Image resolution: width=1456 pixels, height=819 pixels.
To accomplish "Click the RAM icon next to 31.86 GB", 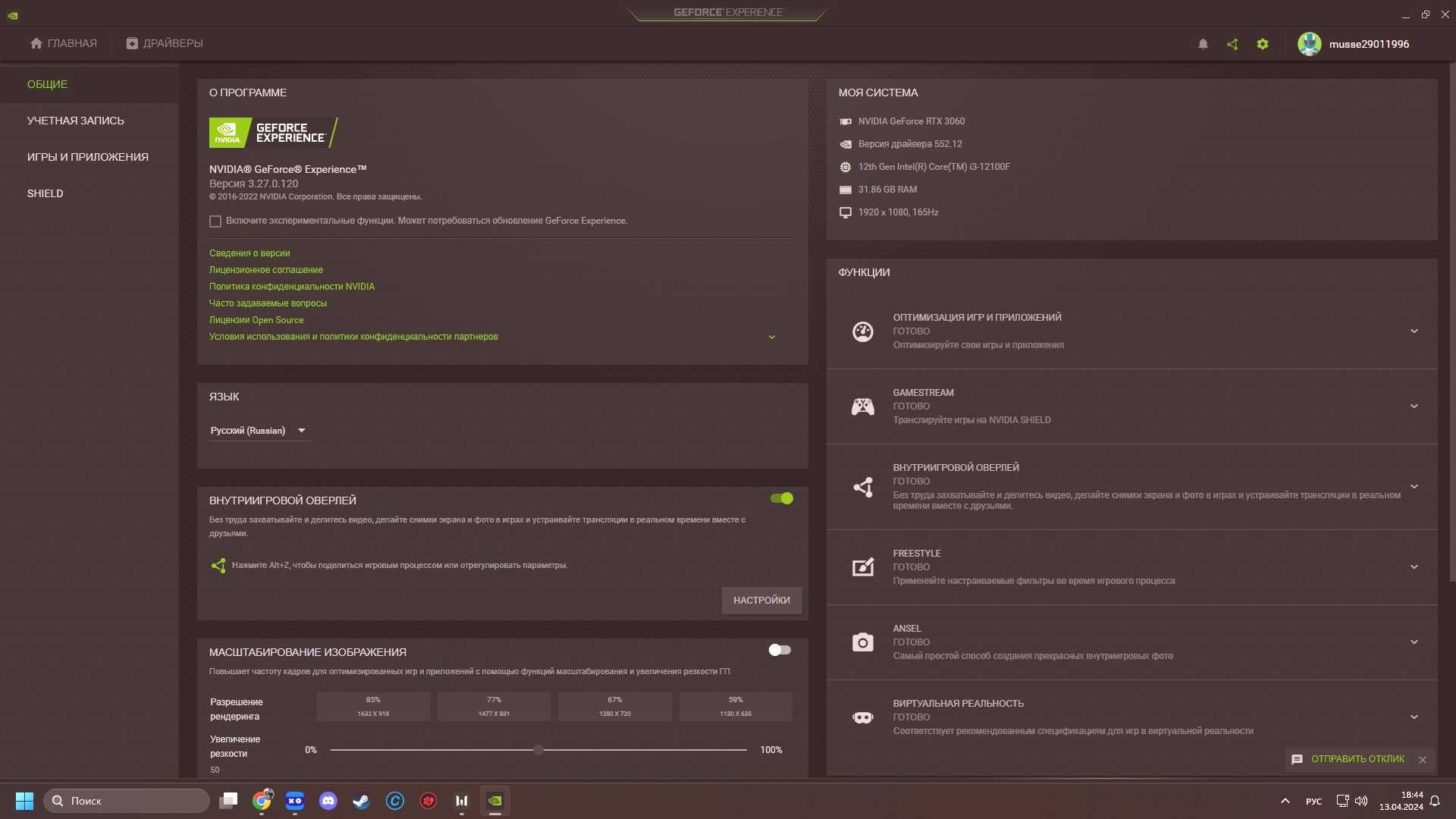I will click(x=846, y=190).
